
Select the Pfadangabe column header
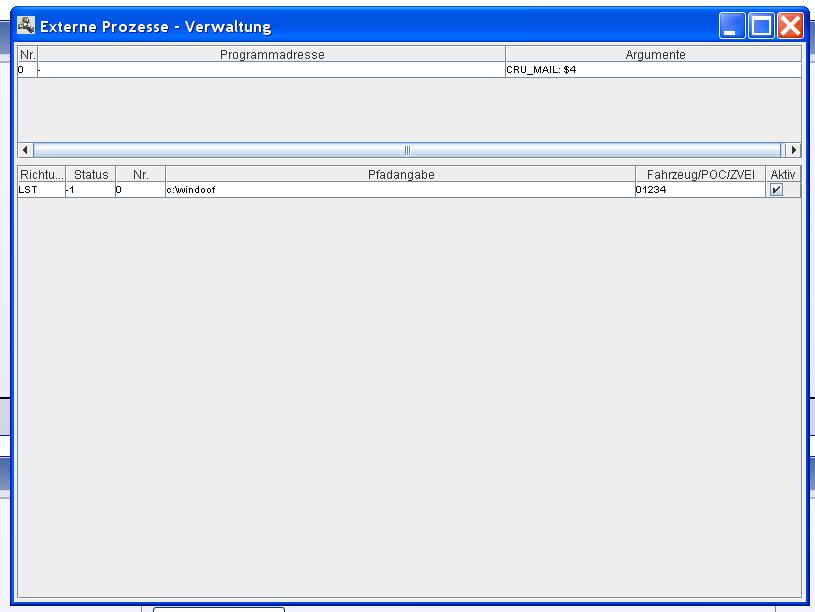pos(400,175)
